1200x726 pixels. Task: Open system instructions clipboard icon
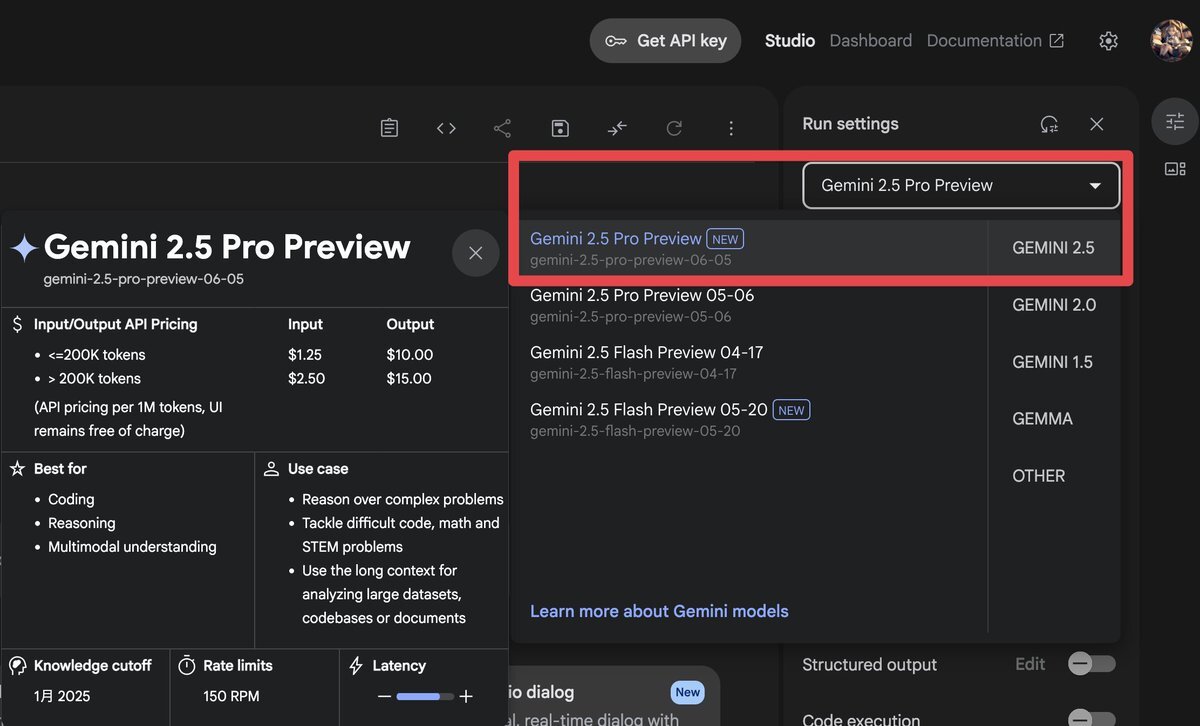(389, 128)
